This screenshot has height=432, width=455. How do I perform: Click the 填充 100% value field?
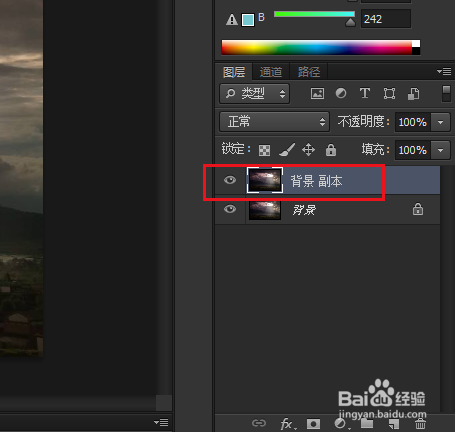[x=413, y=150]
